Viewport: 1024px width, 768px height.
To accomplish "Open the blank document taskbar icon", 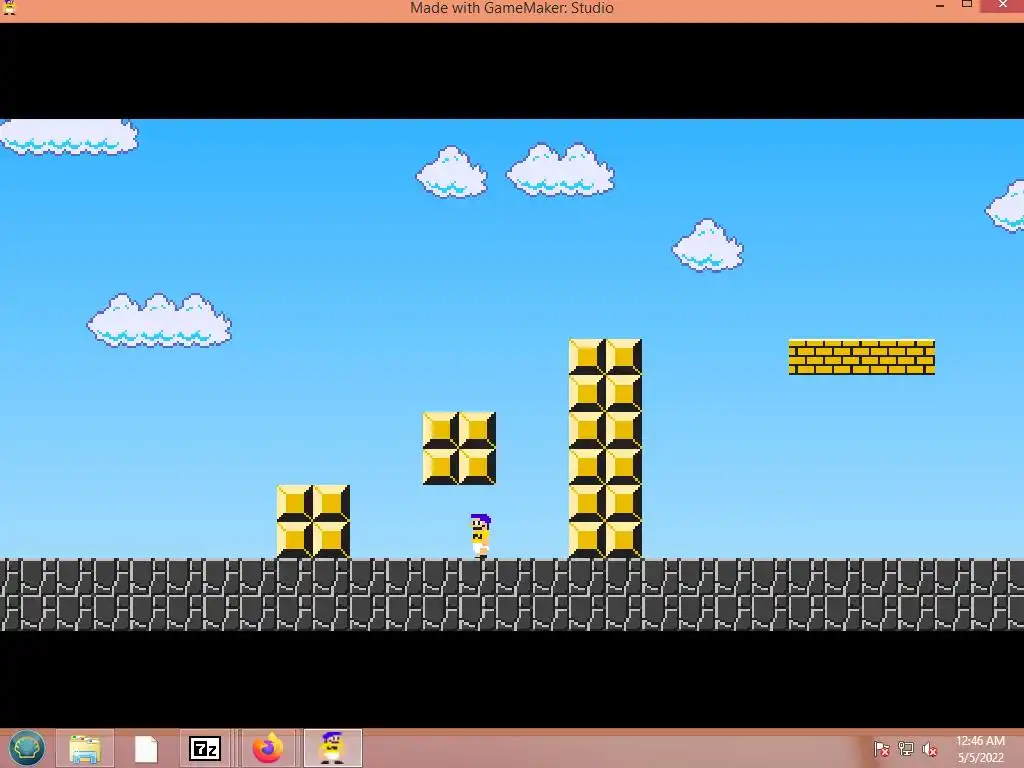I will click(x=146, y=748).
